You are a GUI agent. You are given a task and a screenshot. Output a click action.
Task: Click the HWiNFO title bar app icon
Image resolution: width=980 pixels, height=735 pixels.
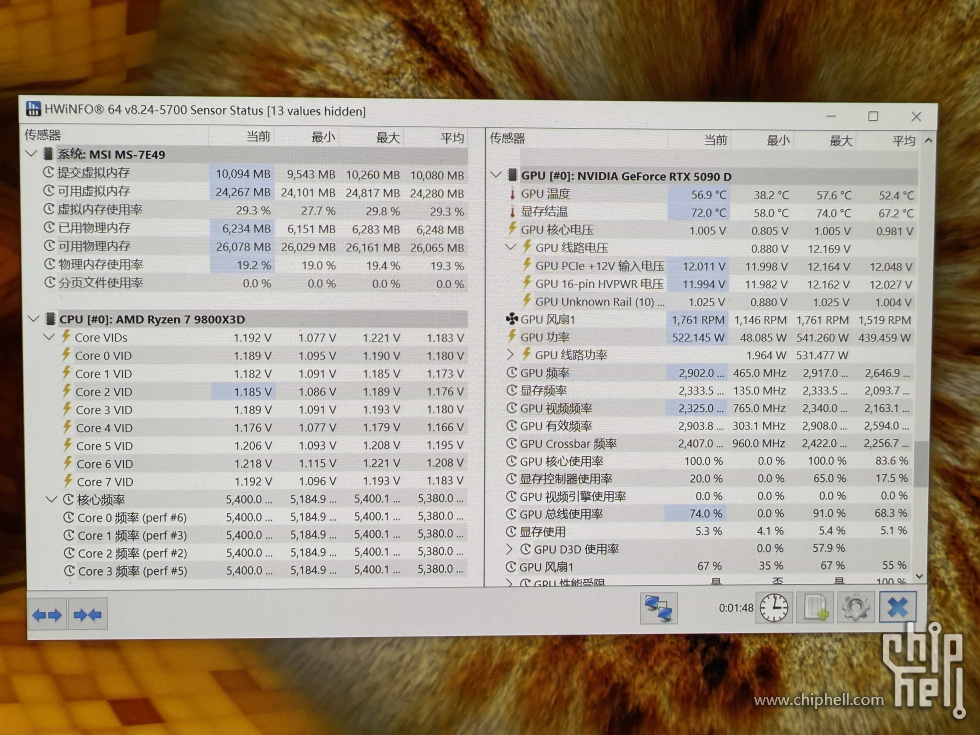click(x=33, y=109)
